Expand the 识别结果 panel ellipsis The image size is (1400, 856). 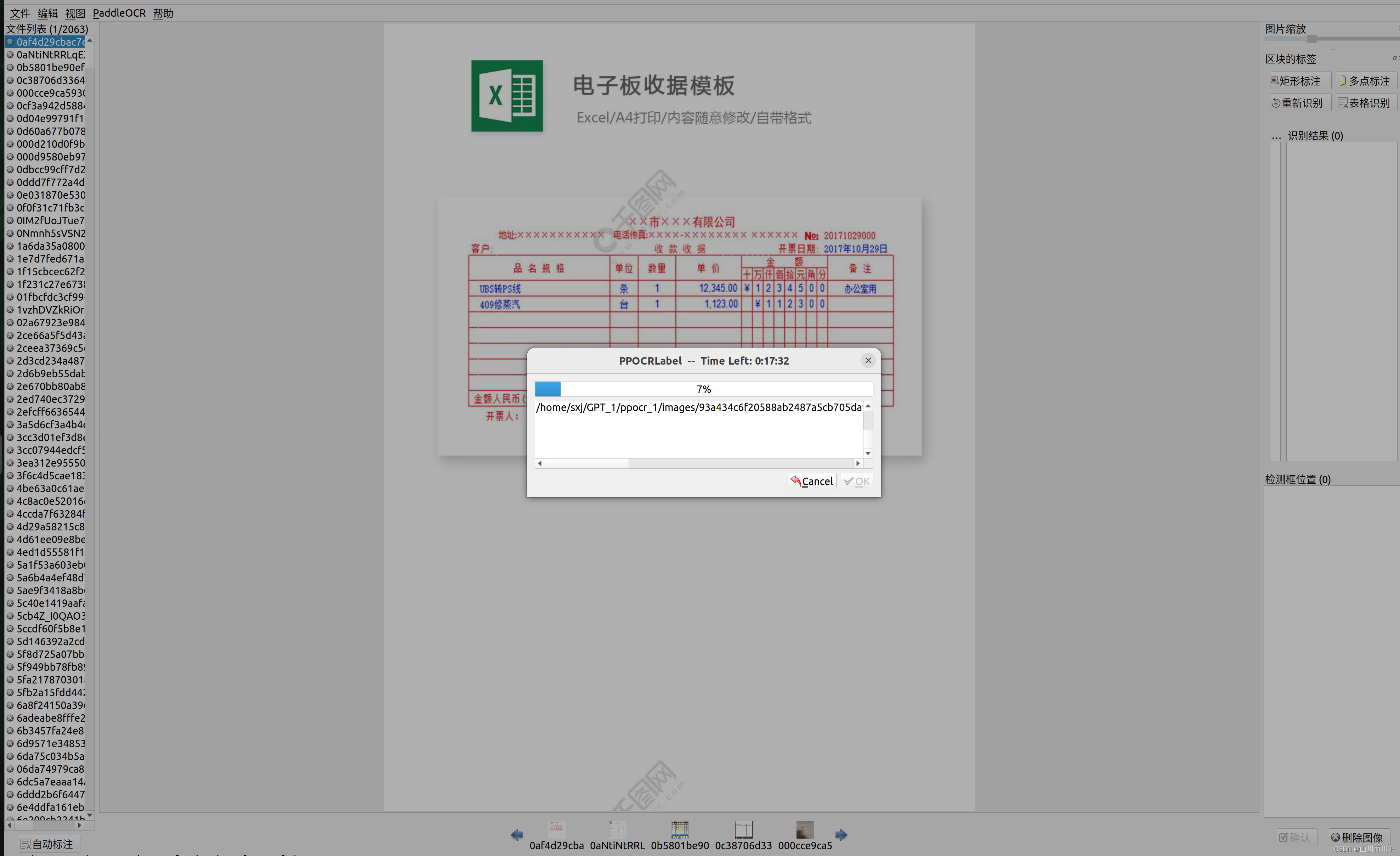coord(1276,136)
